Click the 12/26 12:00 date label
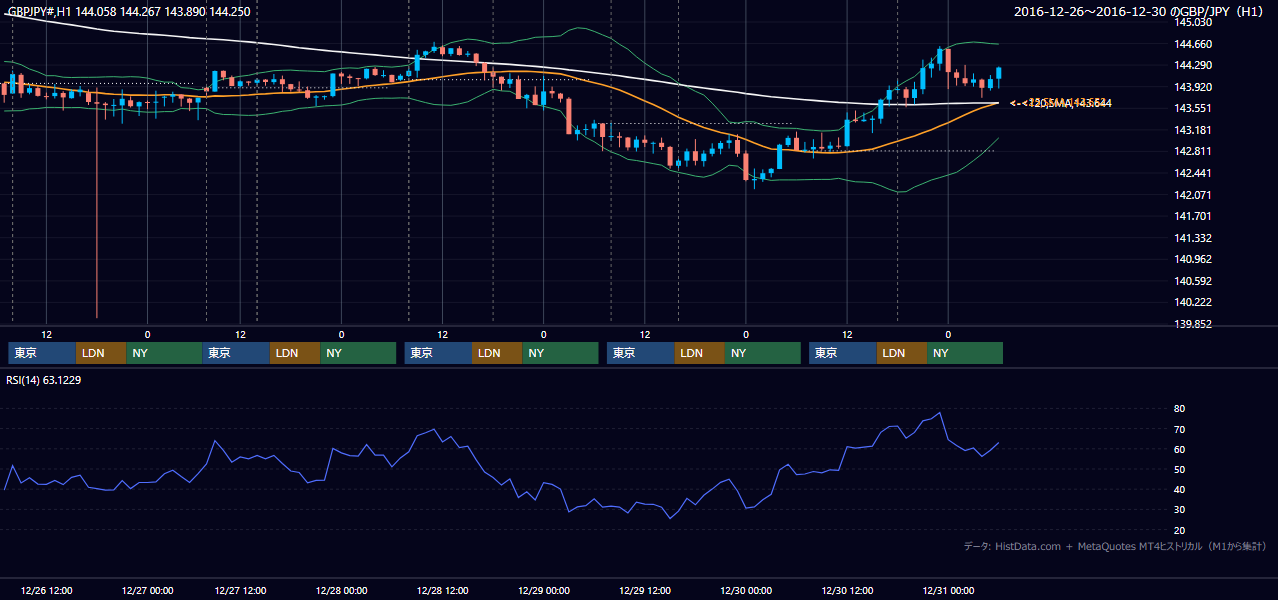Image resolution: width=1278 pixels, height=600 pixels. pos(46,591)
